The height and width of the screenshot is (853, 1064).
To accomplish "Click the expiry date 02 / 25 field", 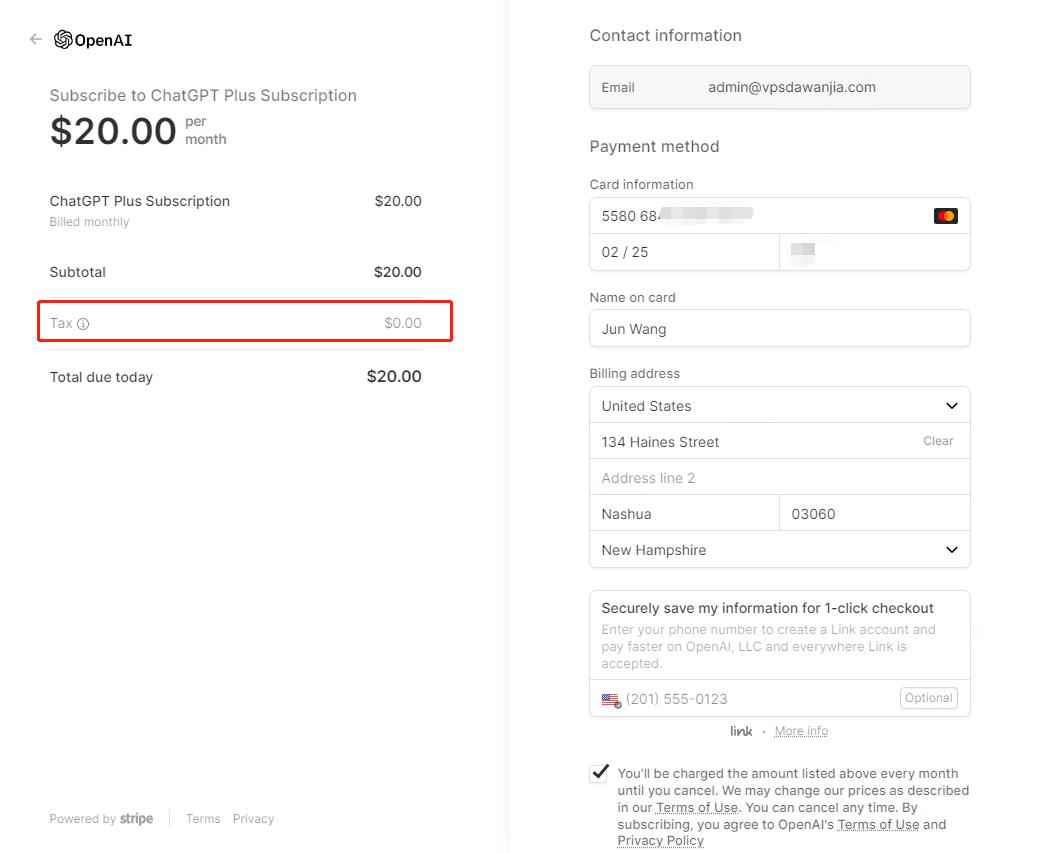I will tap(684, 252).
